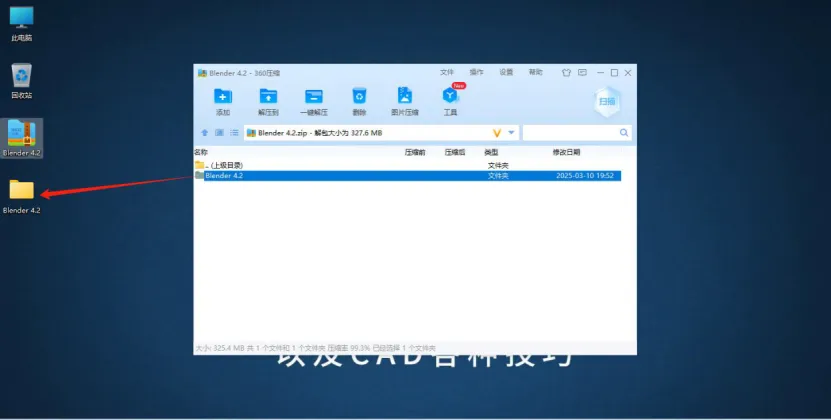Close the 360压缩 window
This screenshot has width=831, height=420.
(628, 73)
